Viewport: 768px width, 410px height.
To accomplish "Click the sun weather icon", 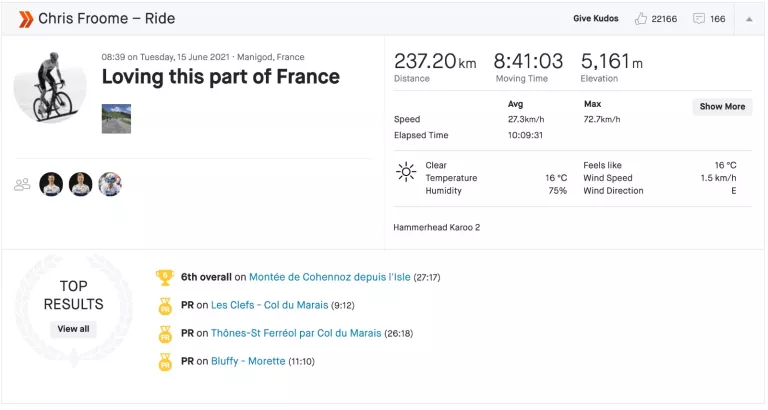I will [x=406, y=172].
